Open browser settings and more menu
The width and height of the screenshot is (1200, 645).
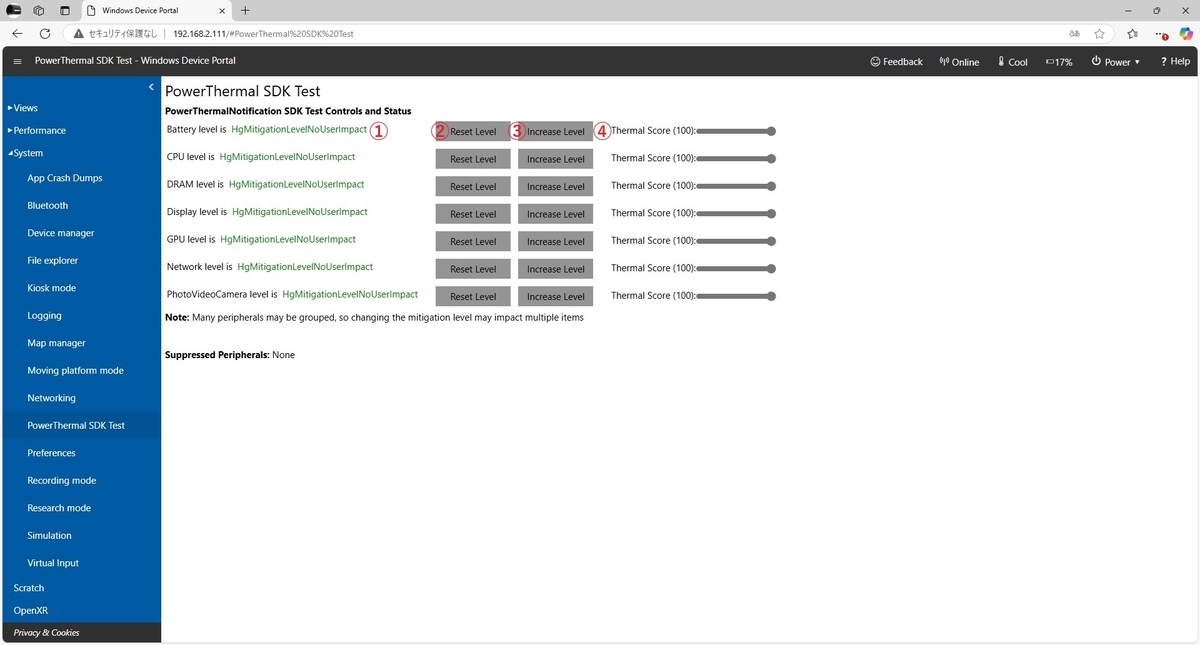click(x=1161, y=33)
